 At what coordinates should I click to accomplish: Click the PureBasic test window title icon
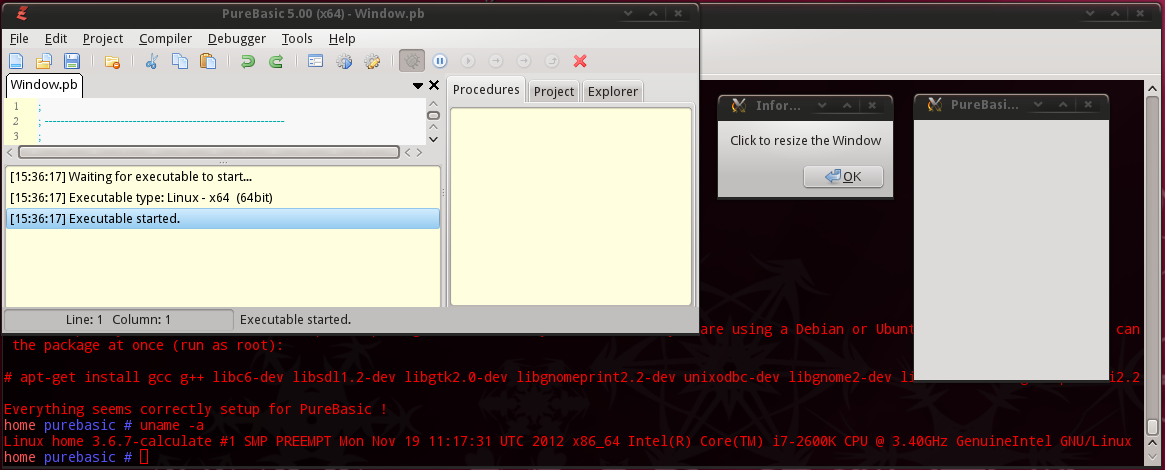click(x=933, y=105)
